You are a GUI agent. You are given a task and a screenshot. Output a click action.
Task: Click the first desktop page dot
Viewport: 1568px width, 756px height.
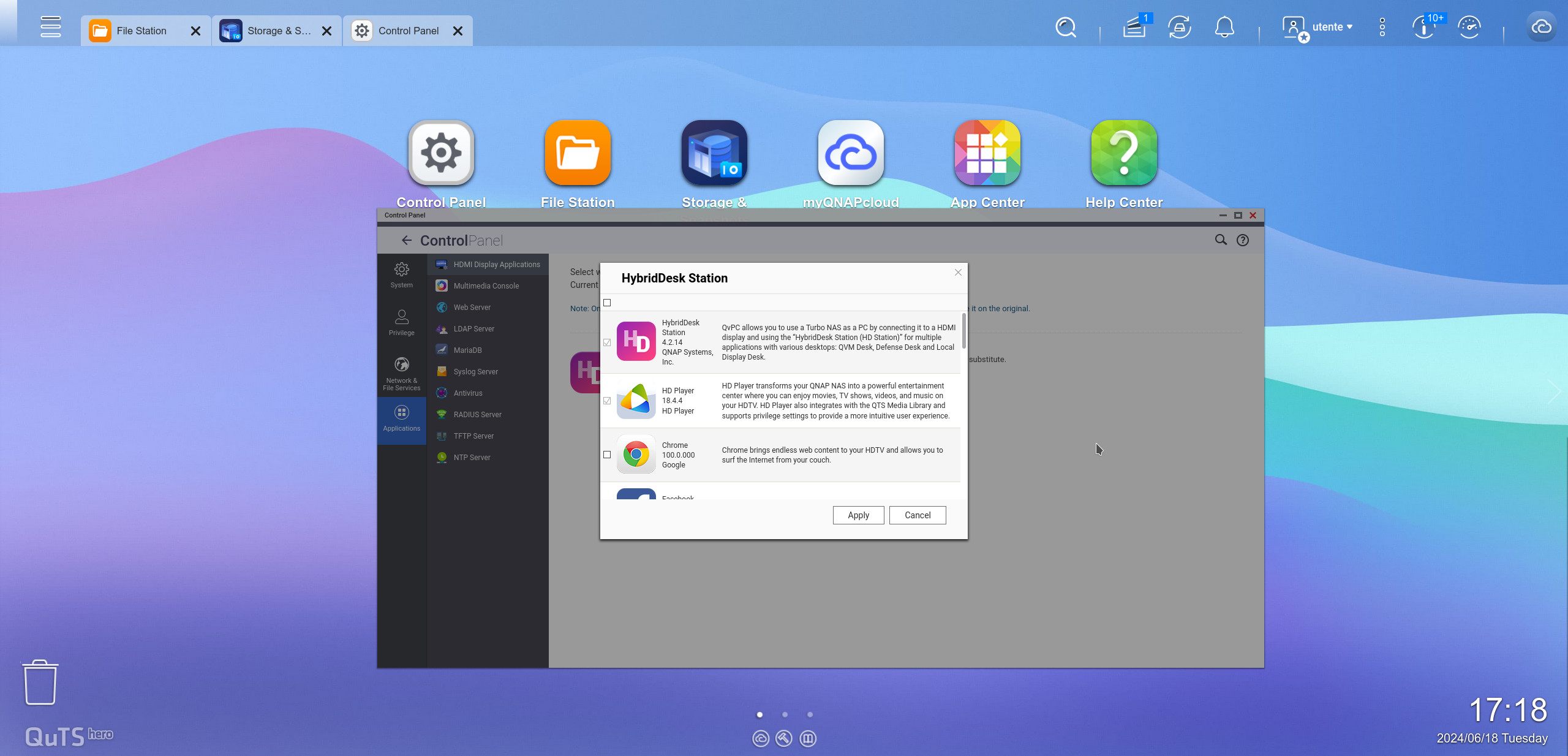point(759,714)
